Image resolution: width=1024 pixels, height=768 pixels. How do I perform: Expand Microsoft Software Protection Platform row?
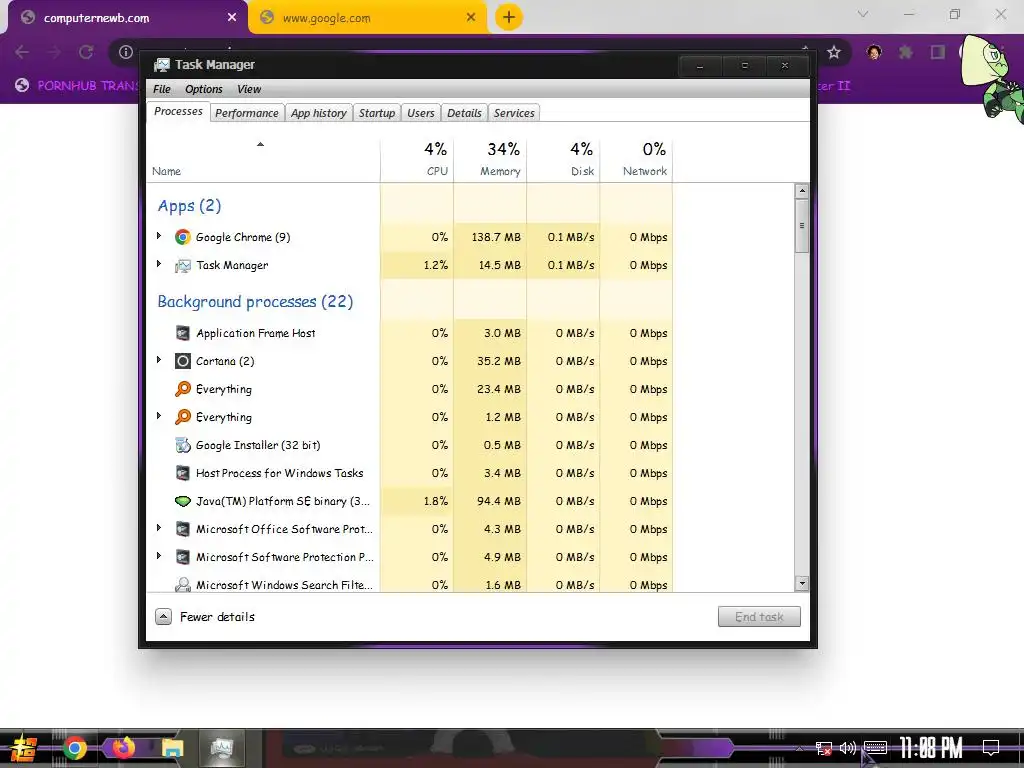pos(159,556)
